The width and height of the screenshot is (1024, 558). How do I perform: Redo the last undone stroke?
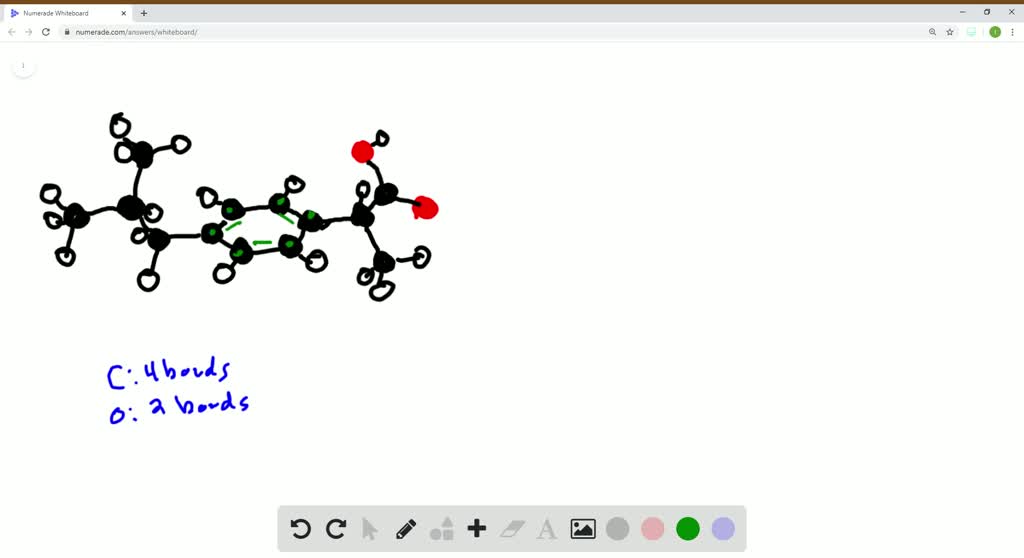coord(336,529)
